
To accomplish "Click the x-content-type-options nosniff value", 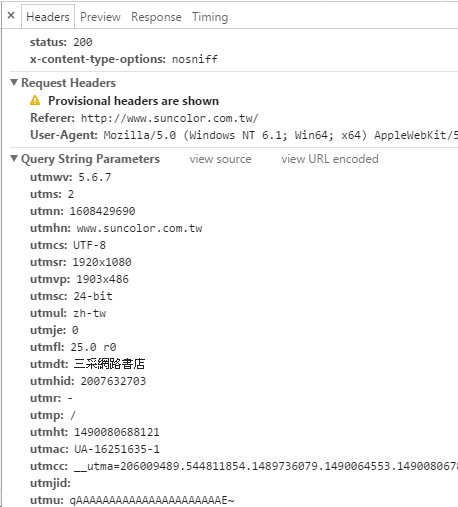I will 195,59.
